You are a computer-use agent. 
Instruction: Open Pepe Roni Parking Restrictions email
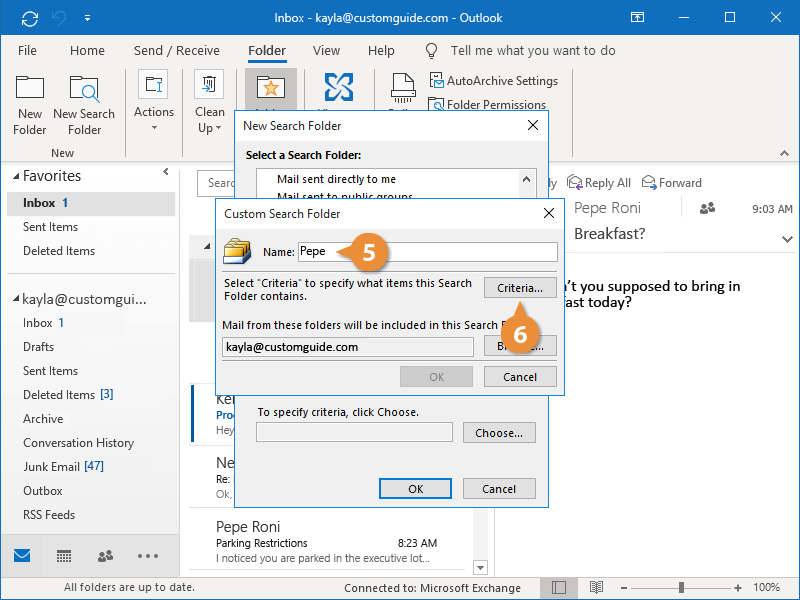click(327, 542)
